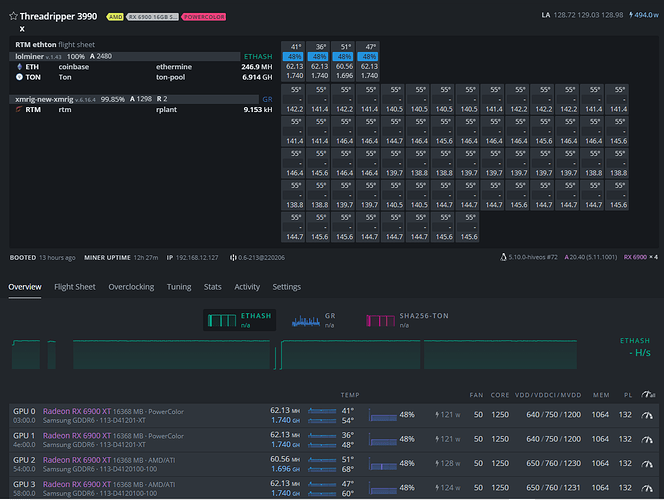Click the GPU 1 Radeon RX 6900 XT name
This screenshot has height=500, width=664.
click(77, 436)
